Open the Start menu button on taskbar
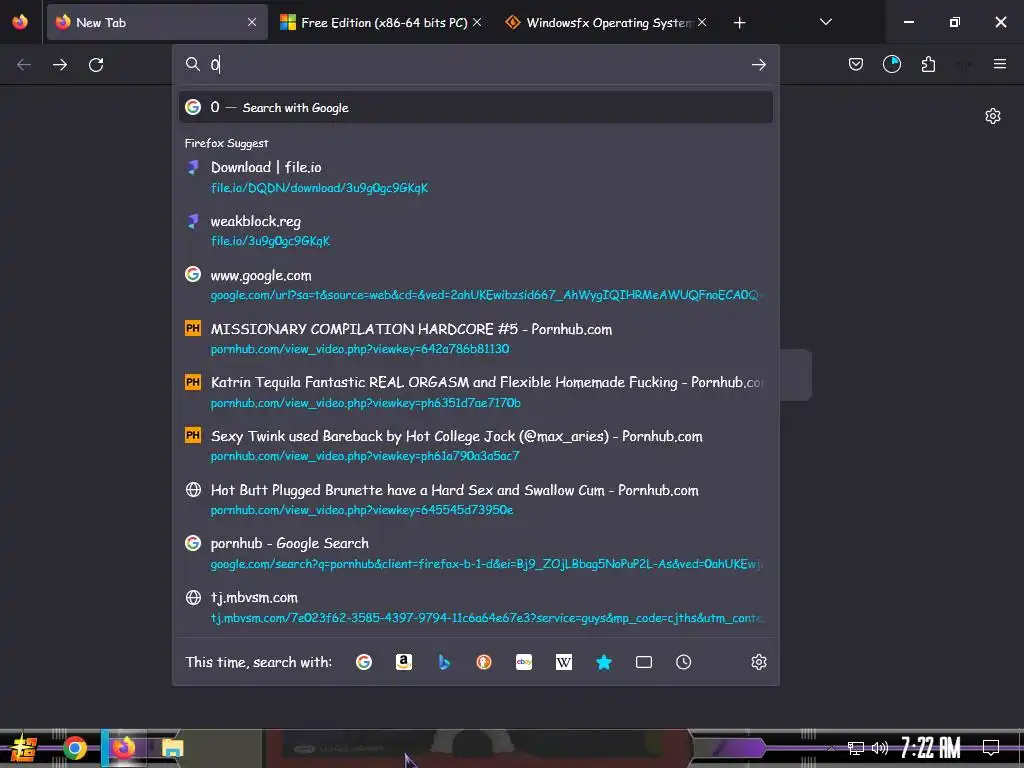 tap(24, 748)
